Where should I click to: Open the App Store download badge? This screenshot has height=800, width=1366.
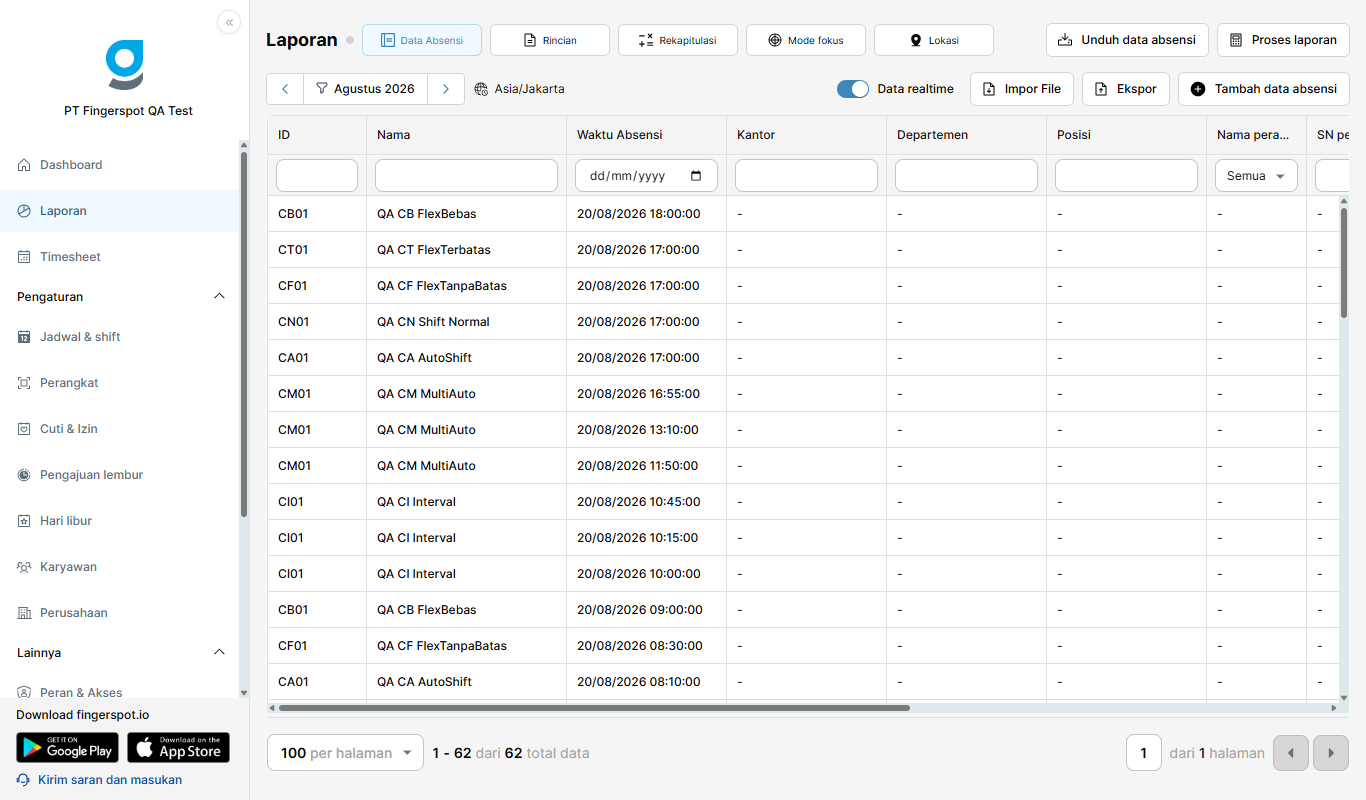point(179,747)
